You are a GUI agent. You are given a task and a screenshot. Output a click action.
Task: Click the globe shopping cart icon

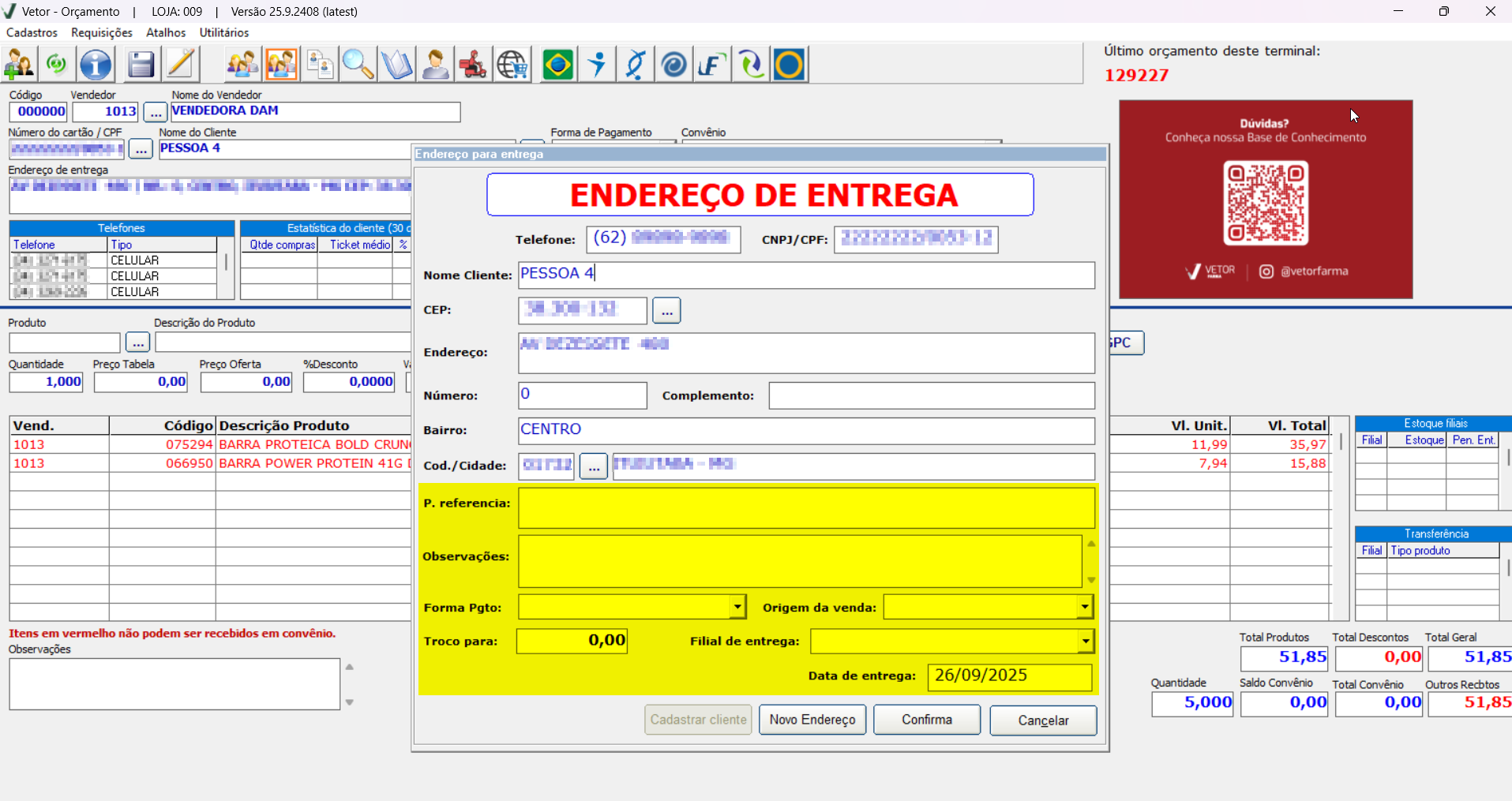click(x=512, y=65)
